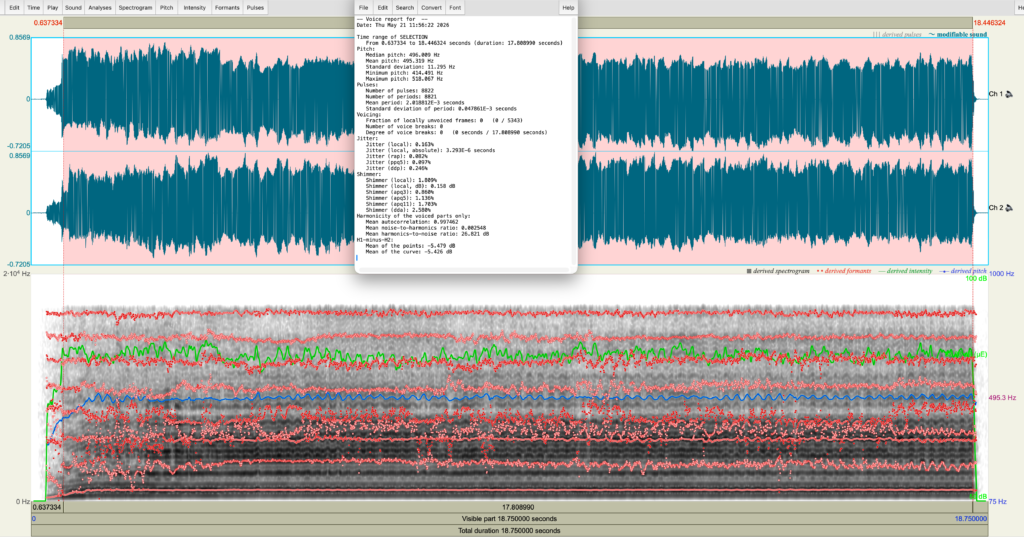Click inside the voice report text area

pyautogui.click(x=466, y=140)
